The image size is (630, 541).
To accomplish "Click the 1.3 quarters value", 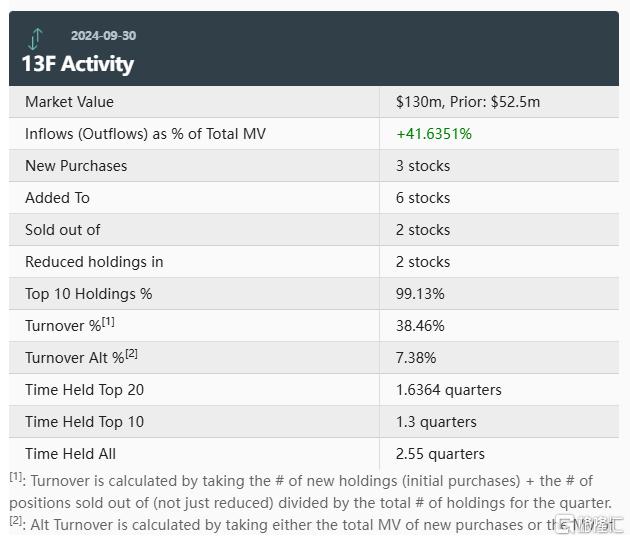I will [436, 422].
